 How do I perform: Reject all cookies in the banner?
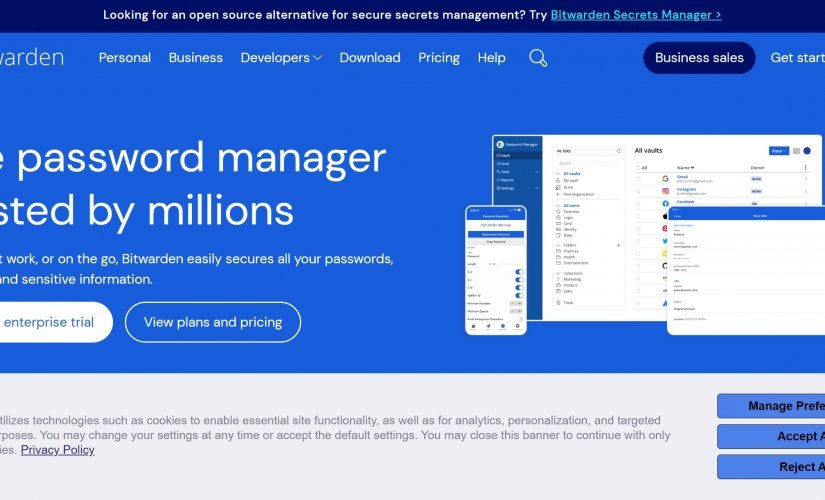[x=771, y=467]
